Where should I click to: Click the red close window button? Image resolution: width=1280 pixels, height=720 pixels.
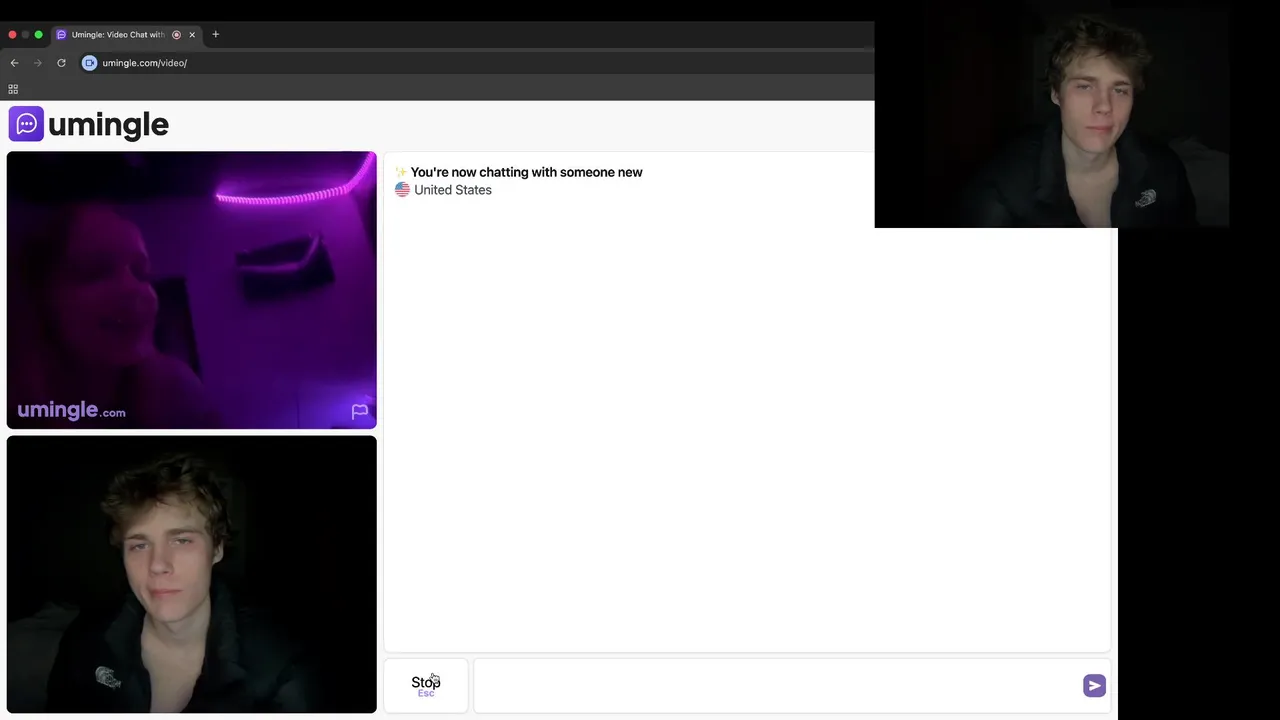(x=12, y=35)
